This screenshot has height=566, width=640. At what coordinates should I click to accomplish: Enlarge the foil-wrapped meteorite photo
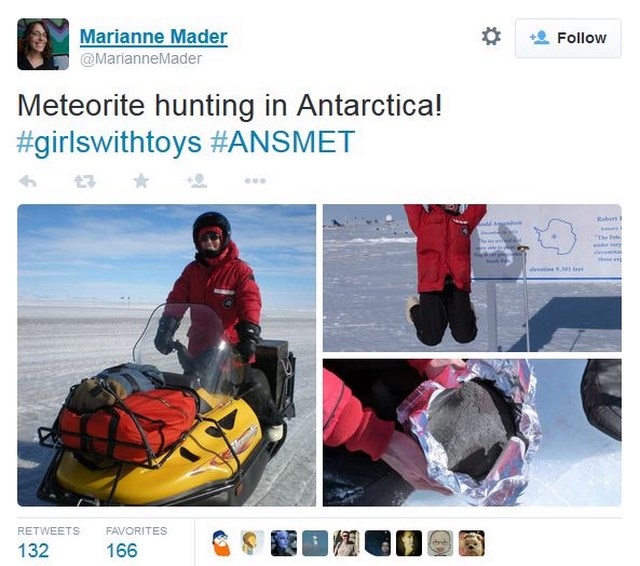click(472, 433)
